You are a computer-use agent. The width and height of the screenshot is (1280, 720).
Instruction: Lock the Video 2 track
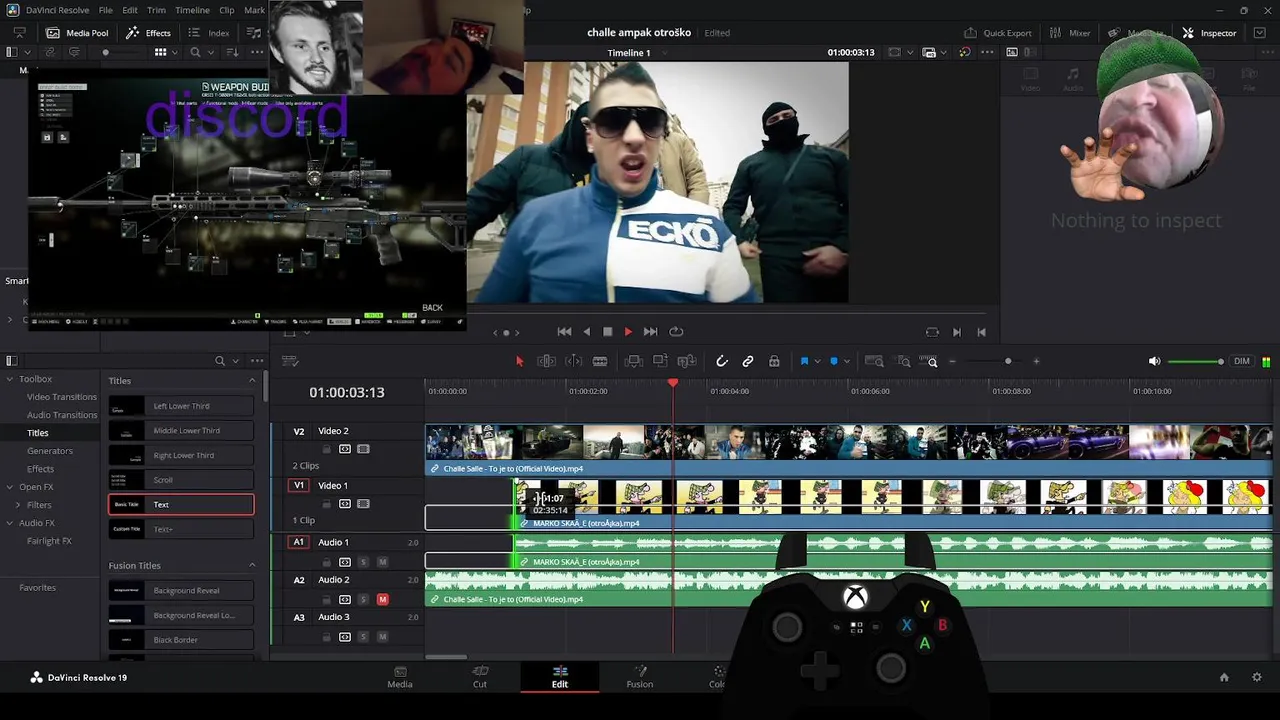click(x=327, y=449)
